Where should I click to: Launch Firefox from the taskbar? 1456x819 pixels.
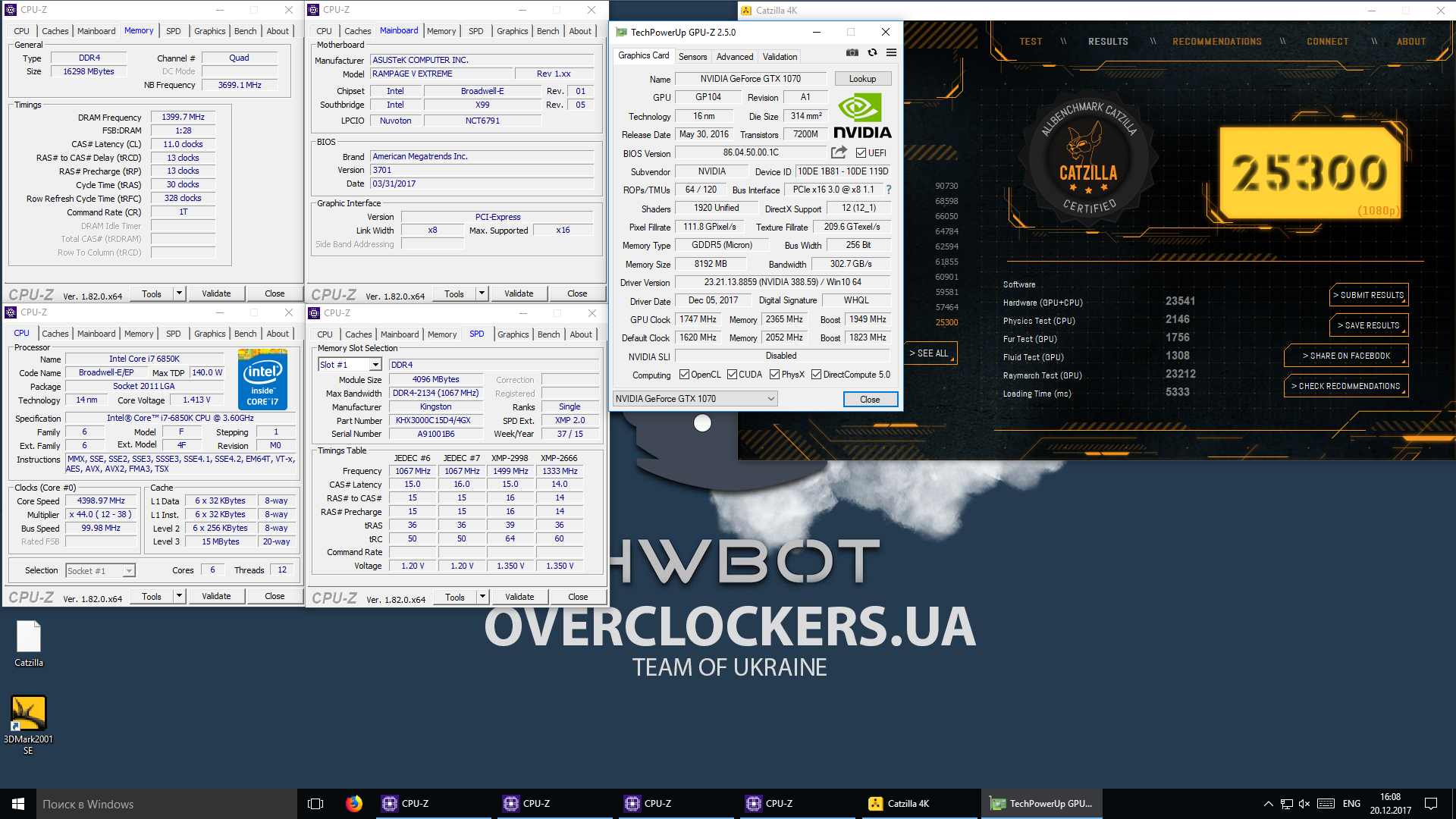pyautogui.click(x=354, y=804)
